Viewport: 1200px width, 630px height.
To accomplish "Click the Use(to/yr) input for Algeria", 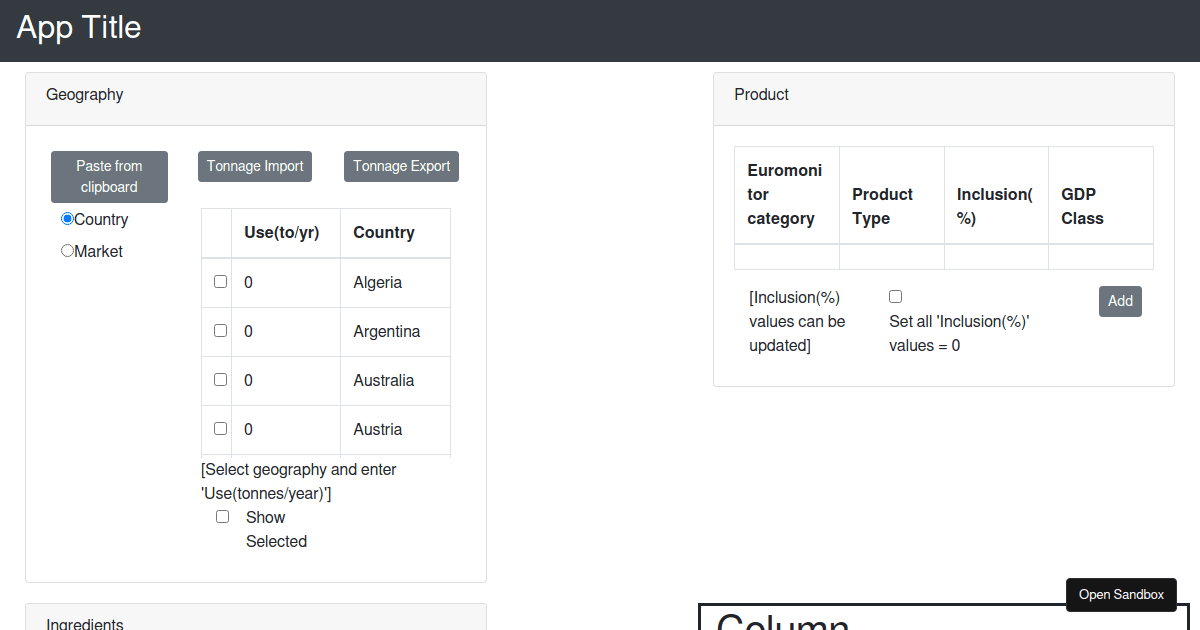I will tap(285, 282).
